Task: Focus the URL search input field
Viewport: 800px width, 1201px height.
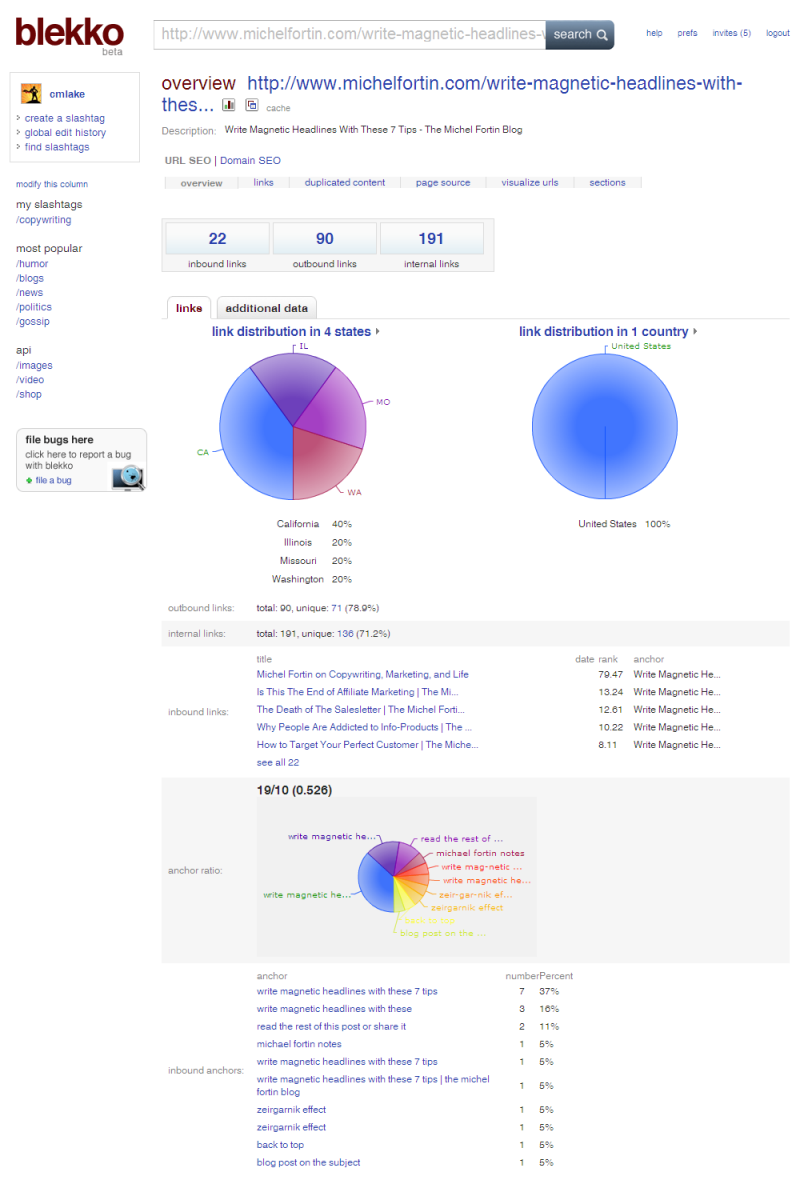Action: point(350,35)
